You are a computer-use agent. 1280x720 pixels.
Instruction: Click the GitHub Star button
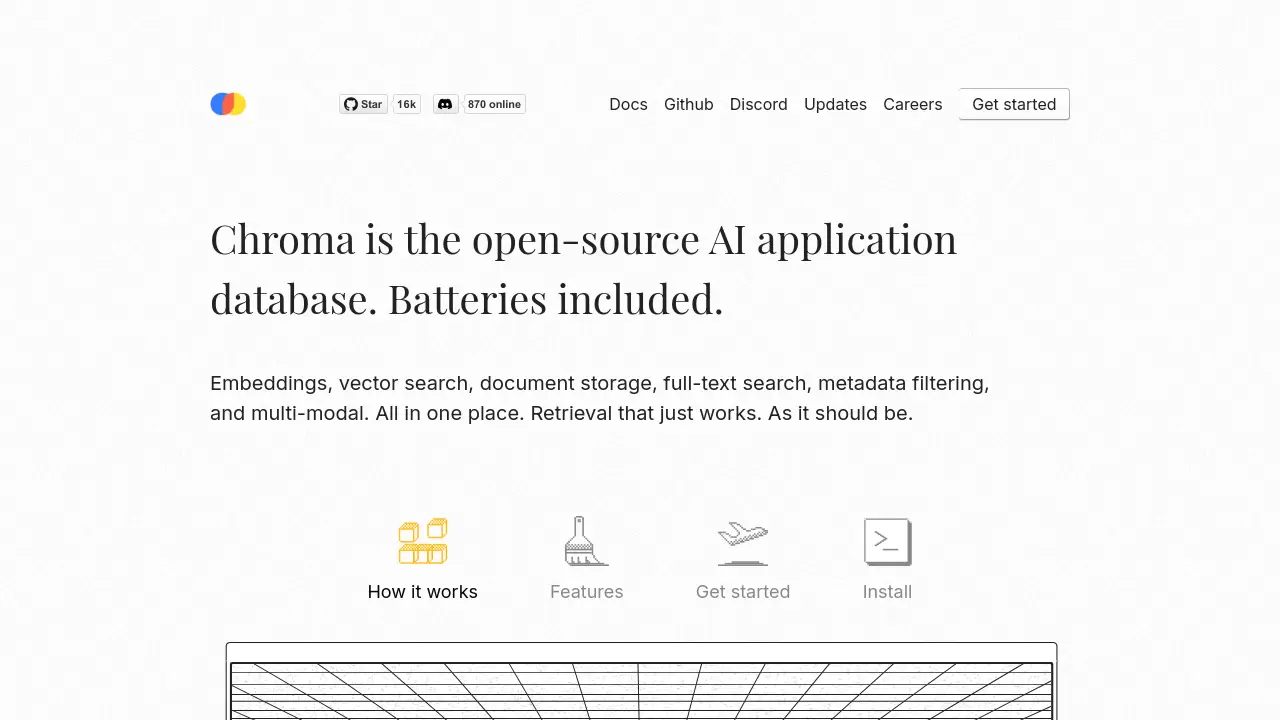coord(364,104)
